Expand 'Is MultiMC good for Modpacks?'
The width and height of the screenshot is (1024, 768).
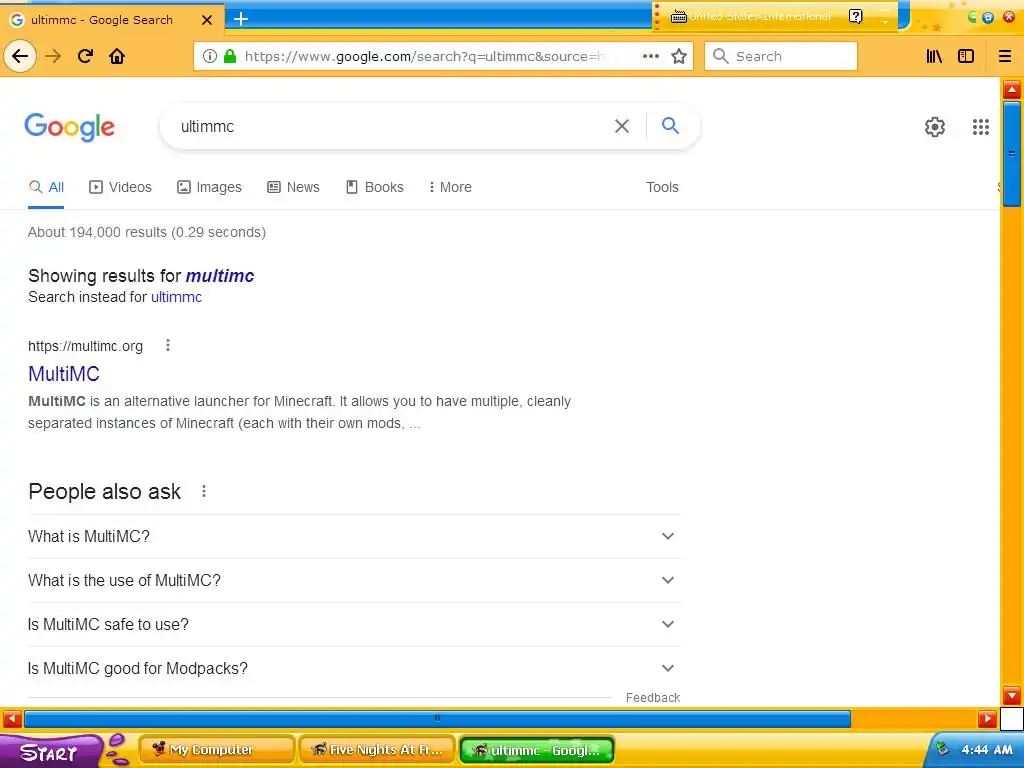[354, 669]
